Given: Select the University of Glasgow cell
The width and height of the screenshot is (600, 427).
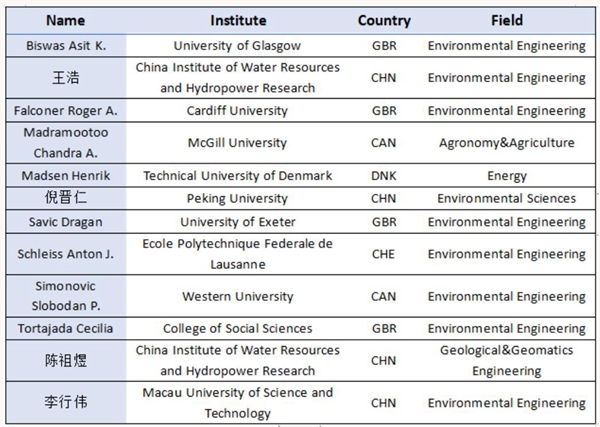Looking at the screenshot, I should 238,45.
